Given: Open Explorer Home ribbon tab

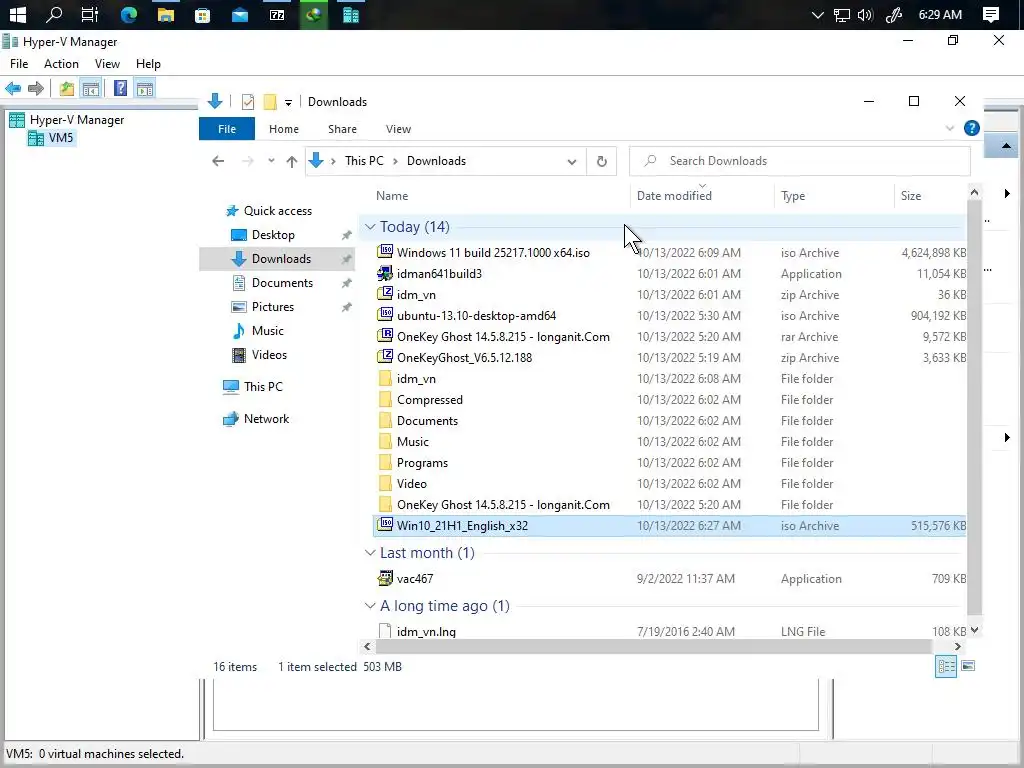Looking at the screenshot, I should pos(283,129).
